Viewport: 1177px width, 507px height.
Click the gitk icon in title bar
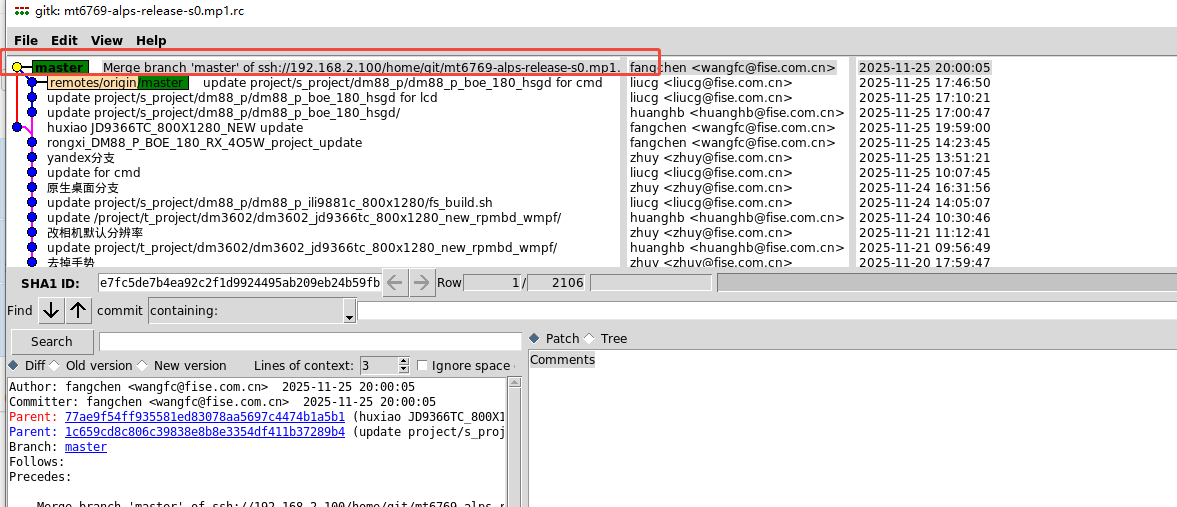coord(22,11)
